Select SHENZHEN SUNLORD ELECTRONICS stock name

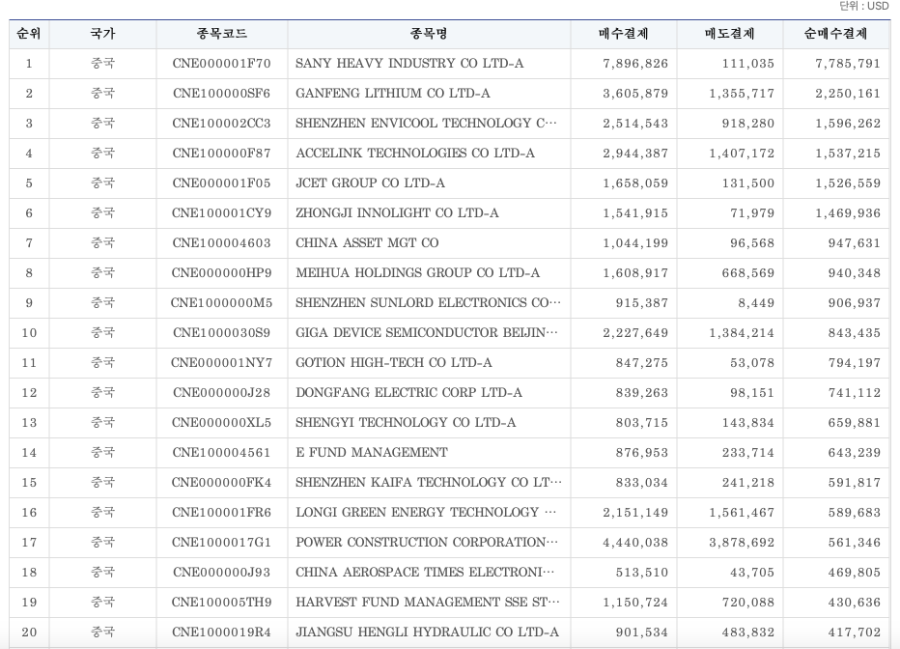point(428,302)
